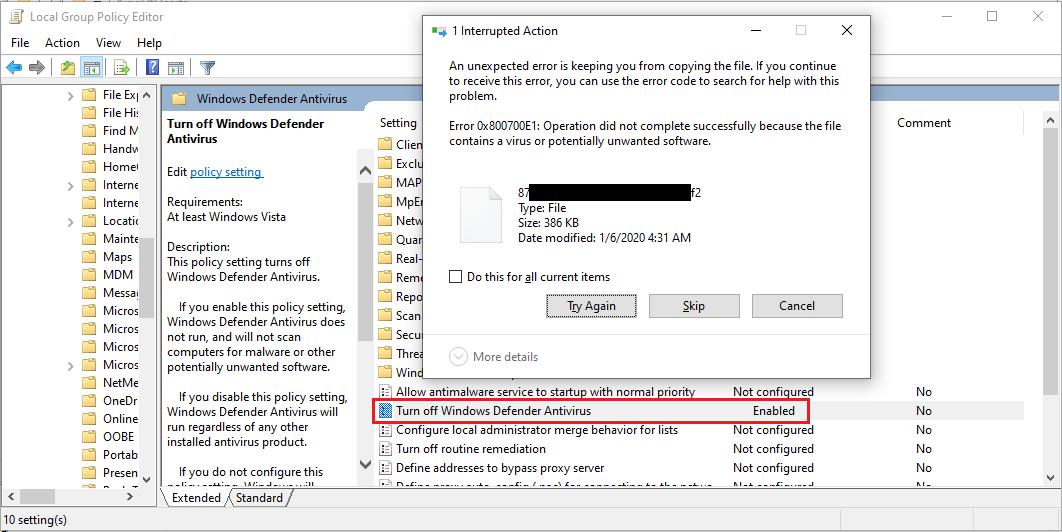
Task: Click the Threa folder icon in settings list
Action: click(x=385, y=353)
